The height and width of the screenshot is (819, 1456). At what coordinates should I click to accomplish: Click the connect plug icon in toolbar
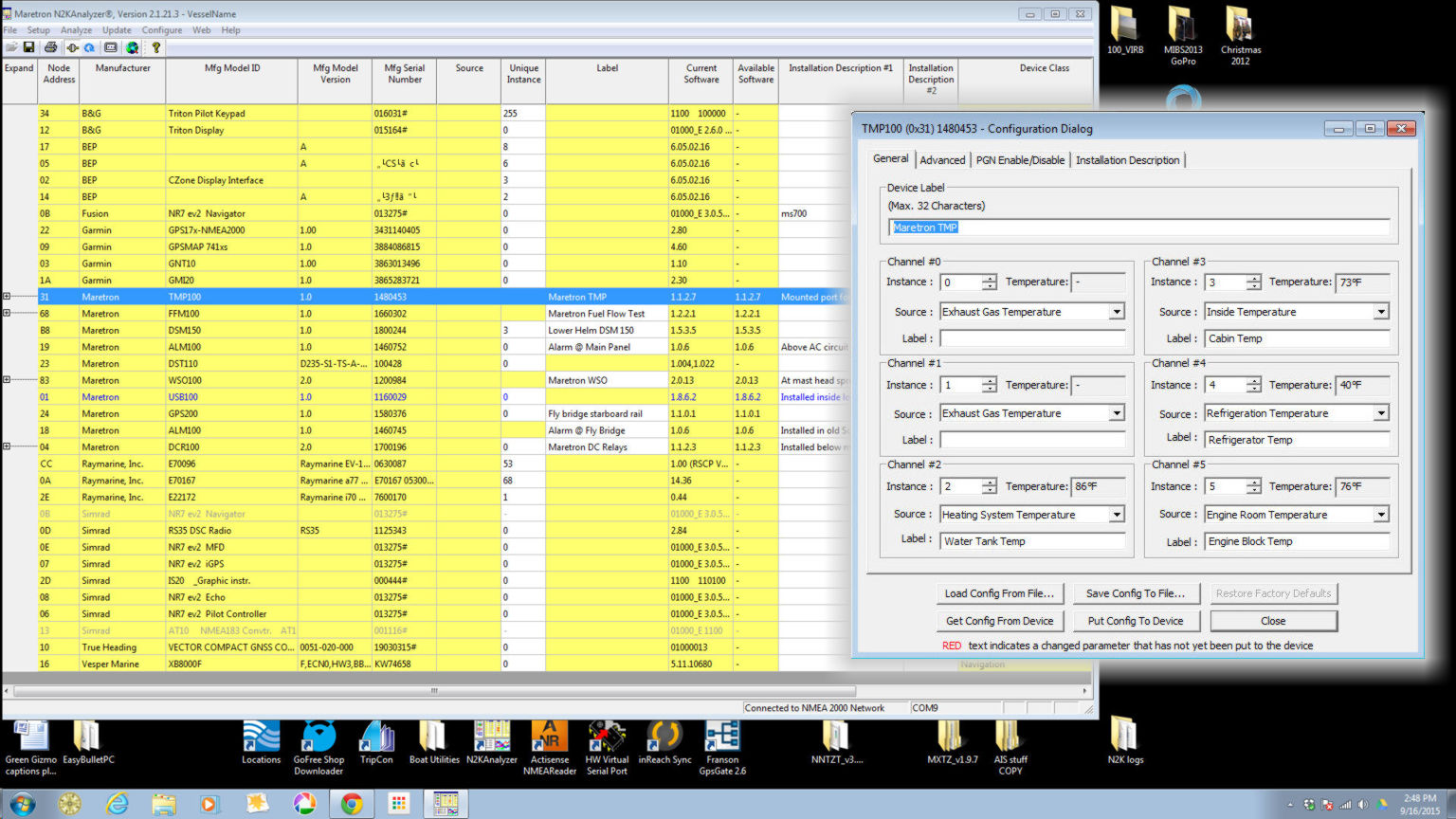[72, 47]
